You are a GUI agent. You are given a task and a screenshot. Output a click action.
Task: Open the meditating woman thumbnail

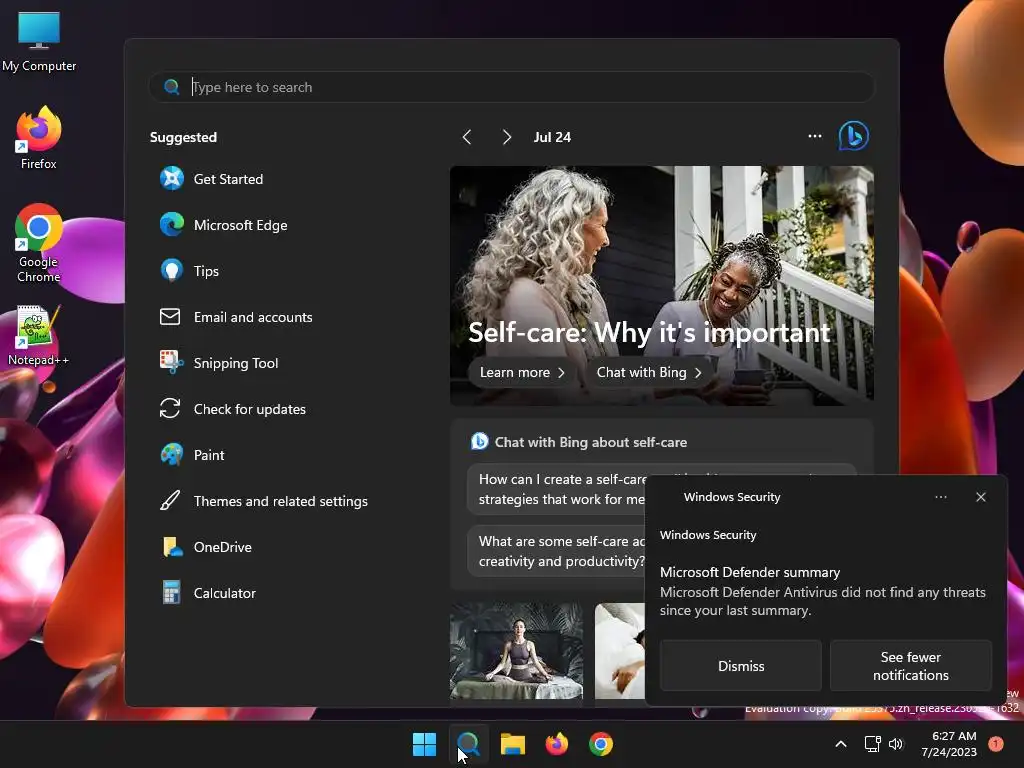(x=516, y=650)
